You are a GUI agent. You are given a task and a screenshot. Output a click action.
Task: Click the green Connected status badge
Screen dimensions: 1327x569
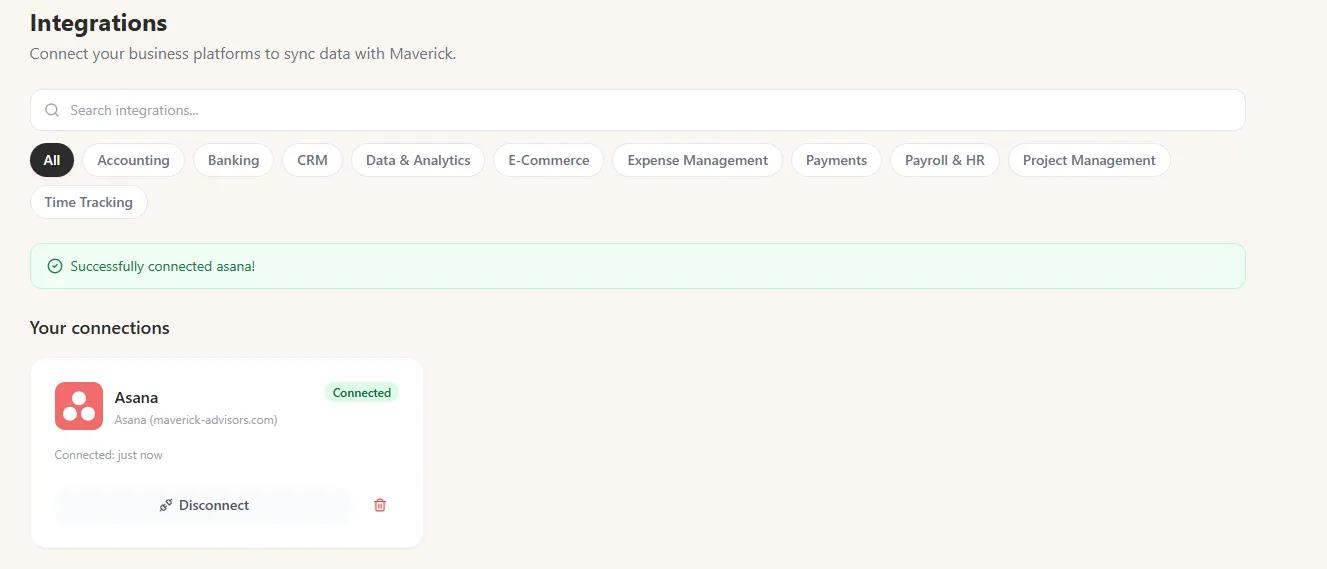pyautogui.click(x=361, y=393)
